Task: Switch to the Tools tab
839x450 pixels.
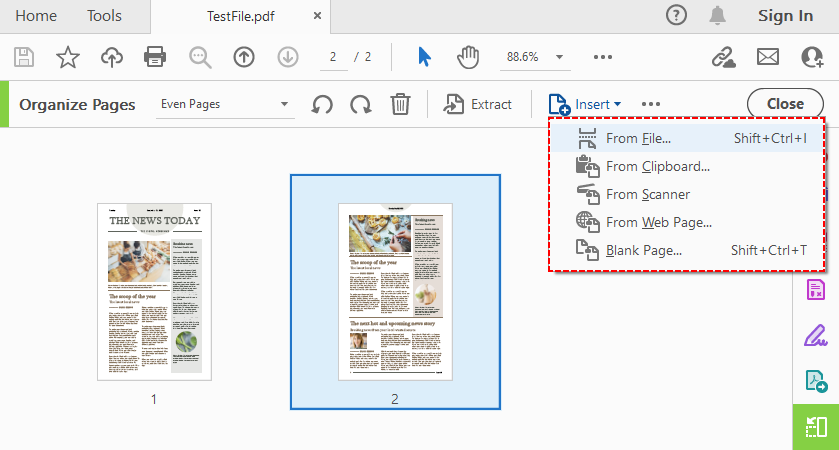Action: [104, 16]
